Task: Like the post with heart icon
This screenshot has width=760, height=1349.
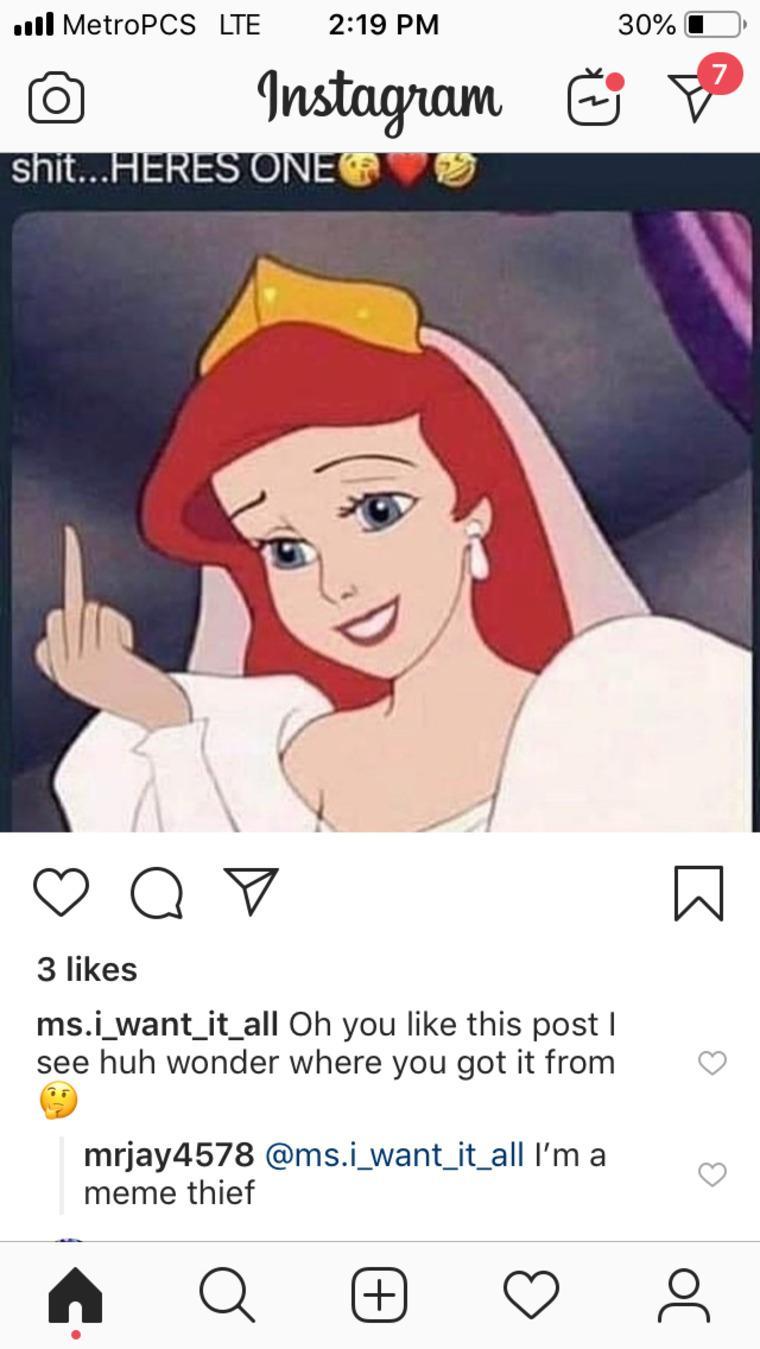Action: coord(61,892)
